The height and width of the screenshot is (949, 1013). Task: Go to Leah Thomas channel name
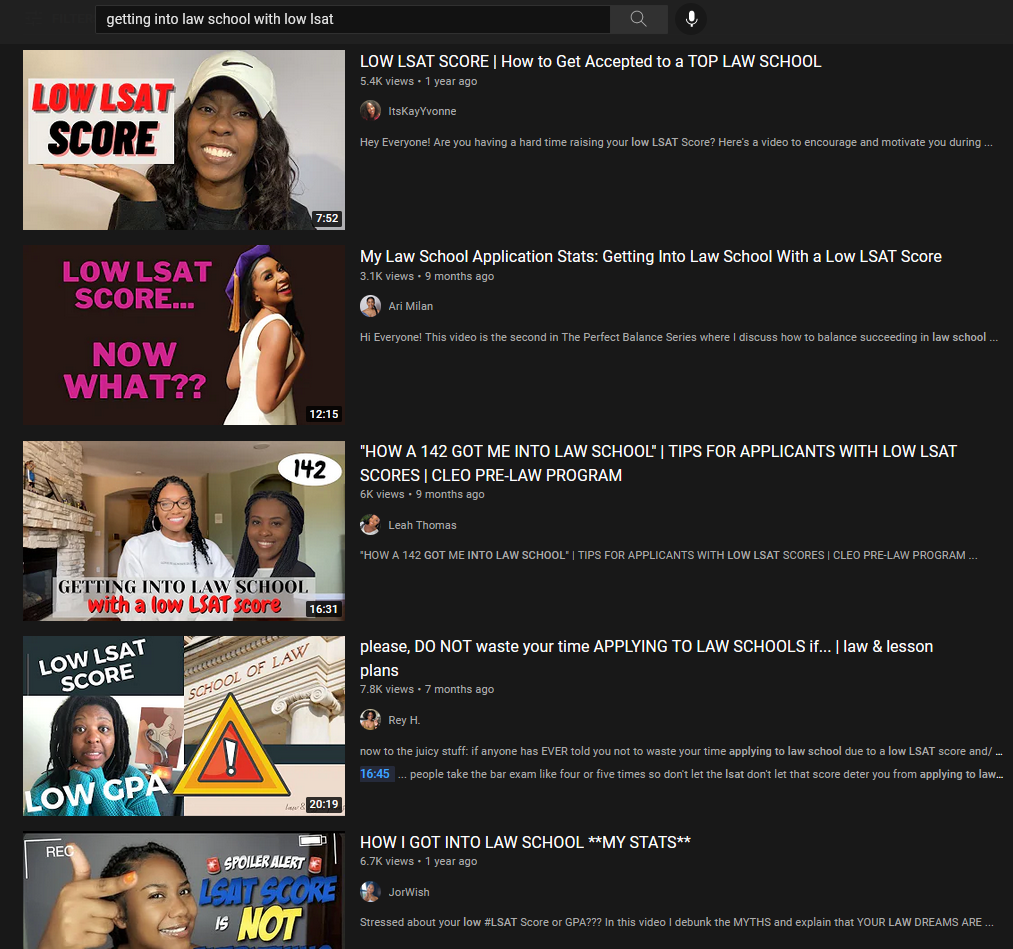pyautogui.click(x=422, y=525)
